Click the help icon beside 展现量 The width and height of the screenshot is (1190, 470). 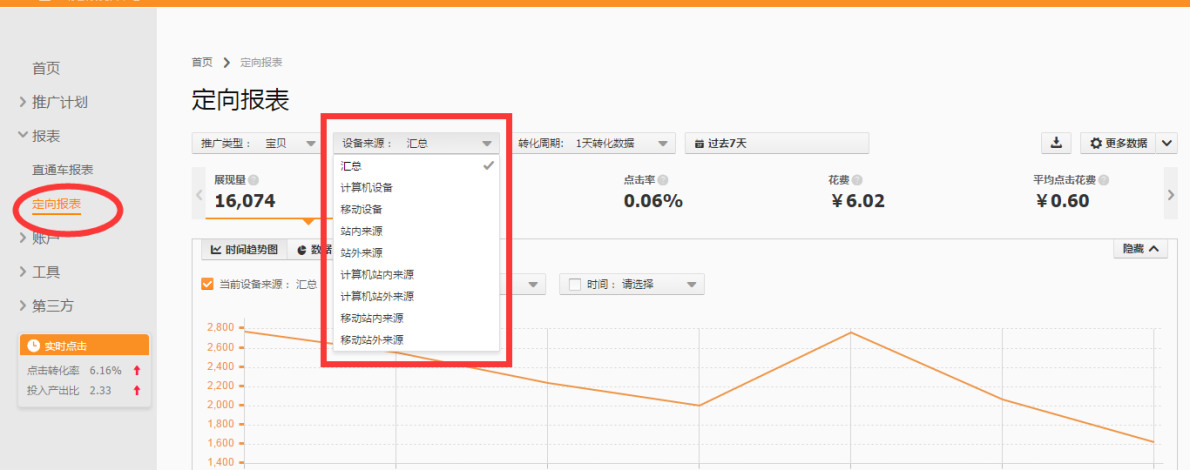[253, 181]
